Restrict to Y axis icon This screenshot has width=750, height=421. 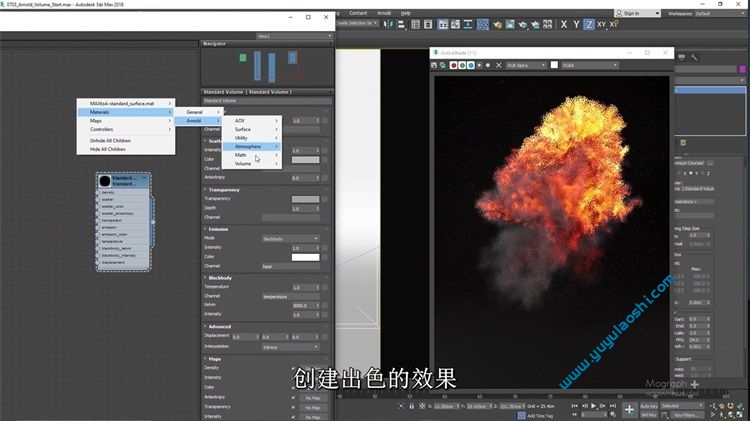tap(576, 24)
